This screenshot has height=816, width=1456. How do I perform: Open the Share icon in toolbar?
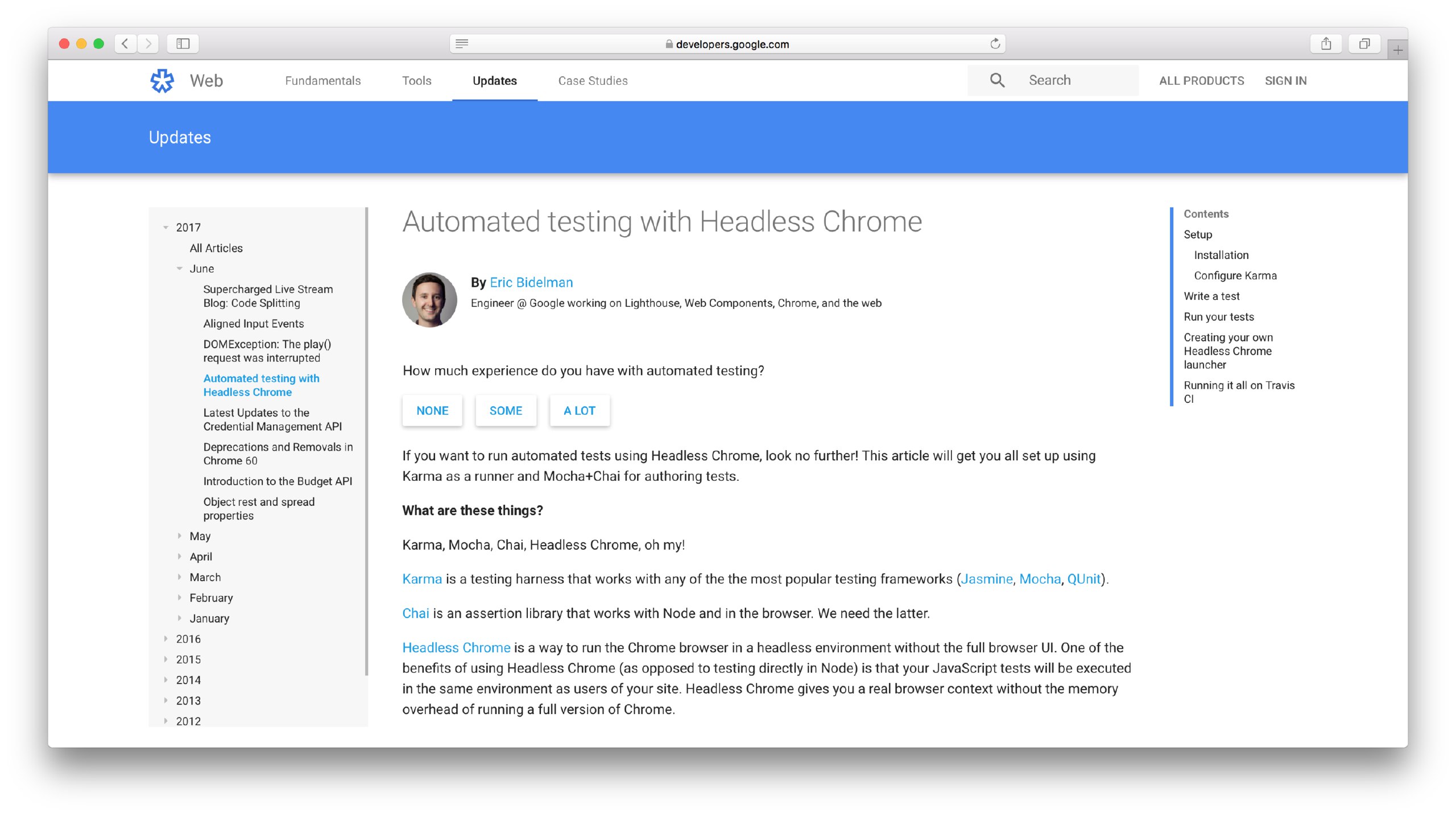(1326, 43)
